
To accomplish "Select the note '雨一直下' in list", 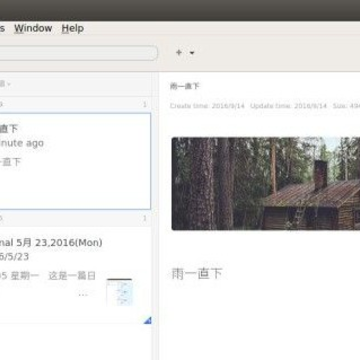I will (x=75, y=161).
